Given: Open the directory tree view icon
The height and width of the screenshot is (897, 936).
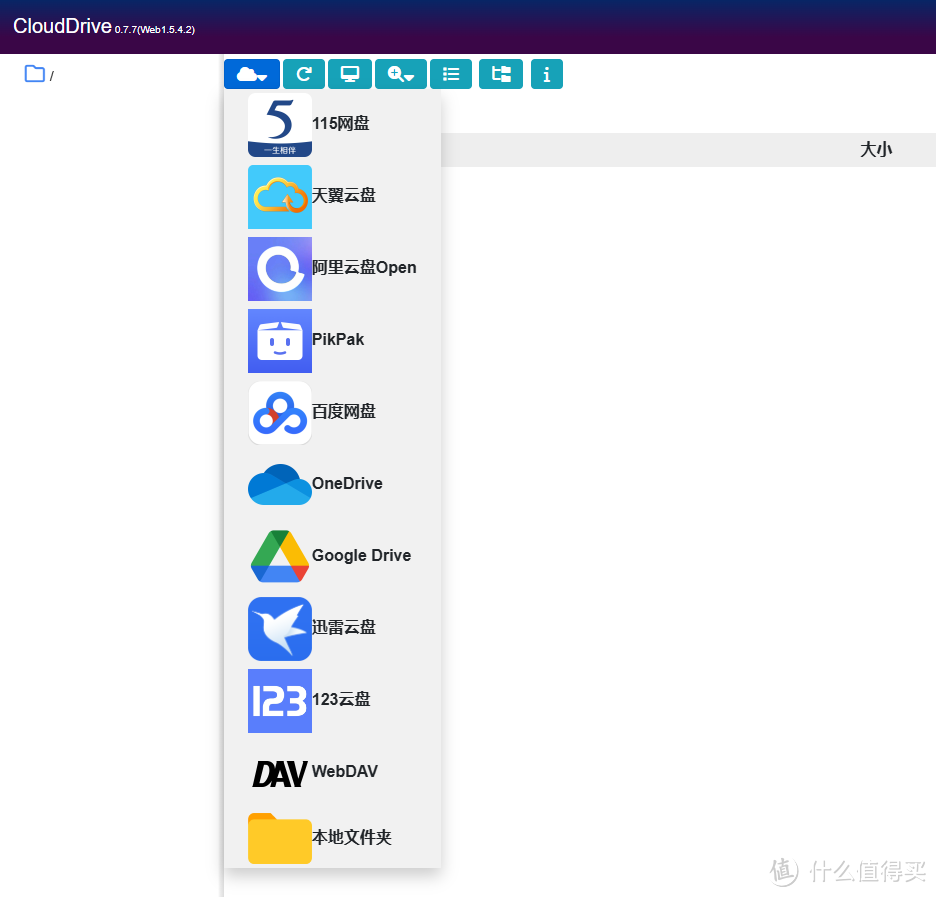Looking at the screenshot, I should click(x=500, y=74).
